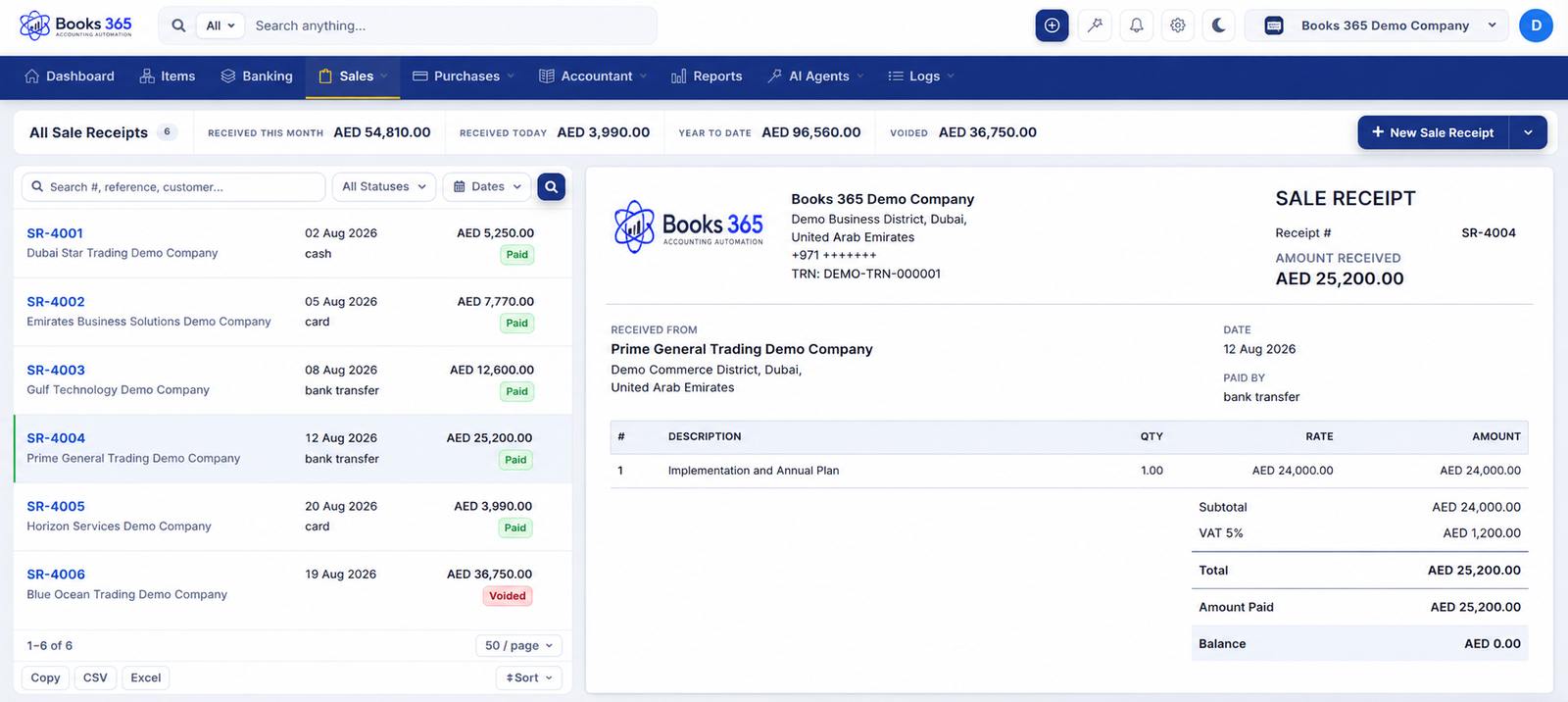Open the Dates filter dropdown
The image size is (1568, 702).
point(487,186)
